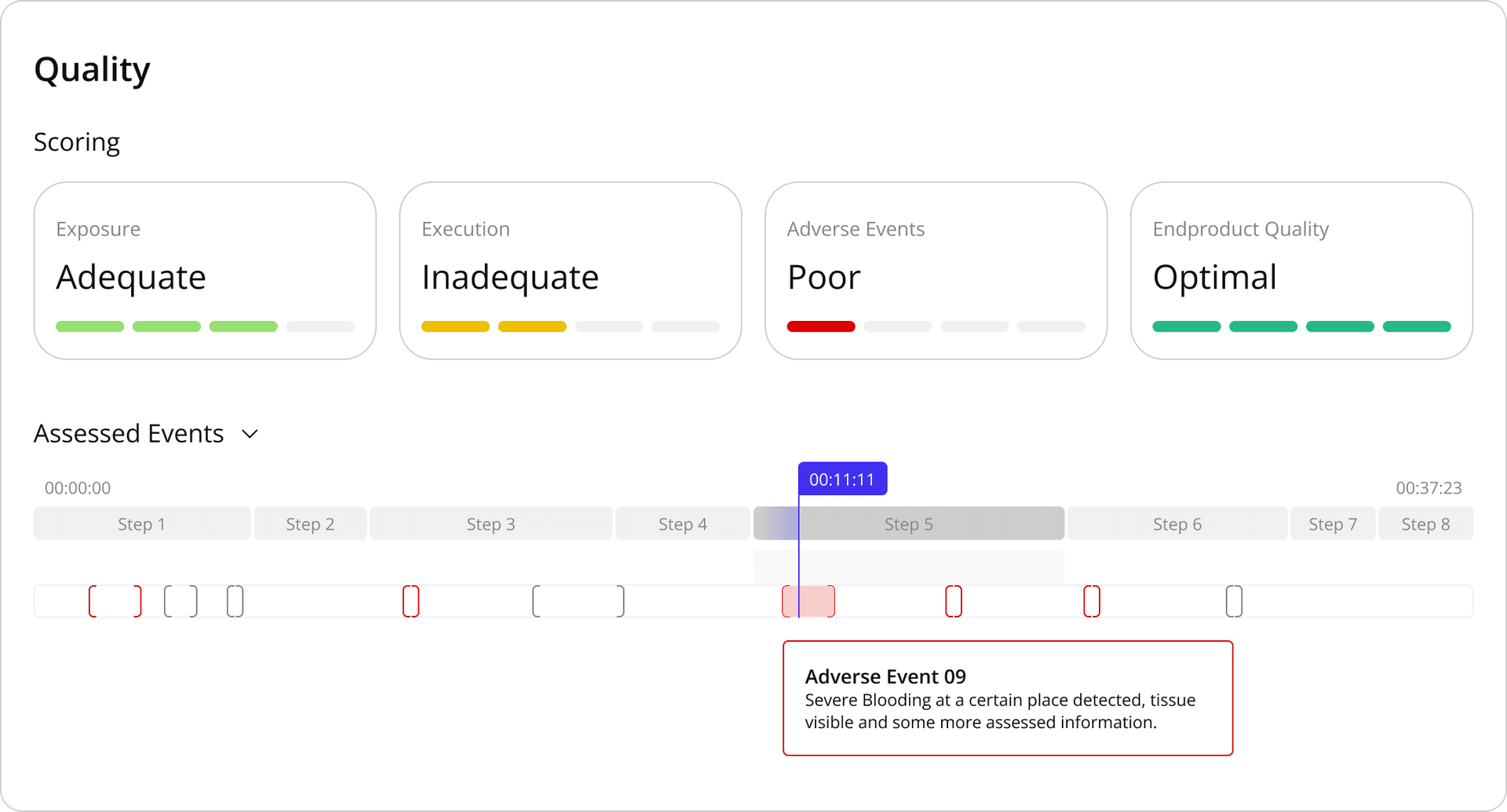The height and width of the screenshot is (812, 1507).
Task: Click the 00:11:11 playhead time badge
Action: [x=842, y=478]
